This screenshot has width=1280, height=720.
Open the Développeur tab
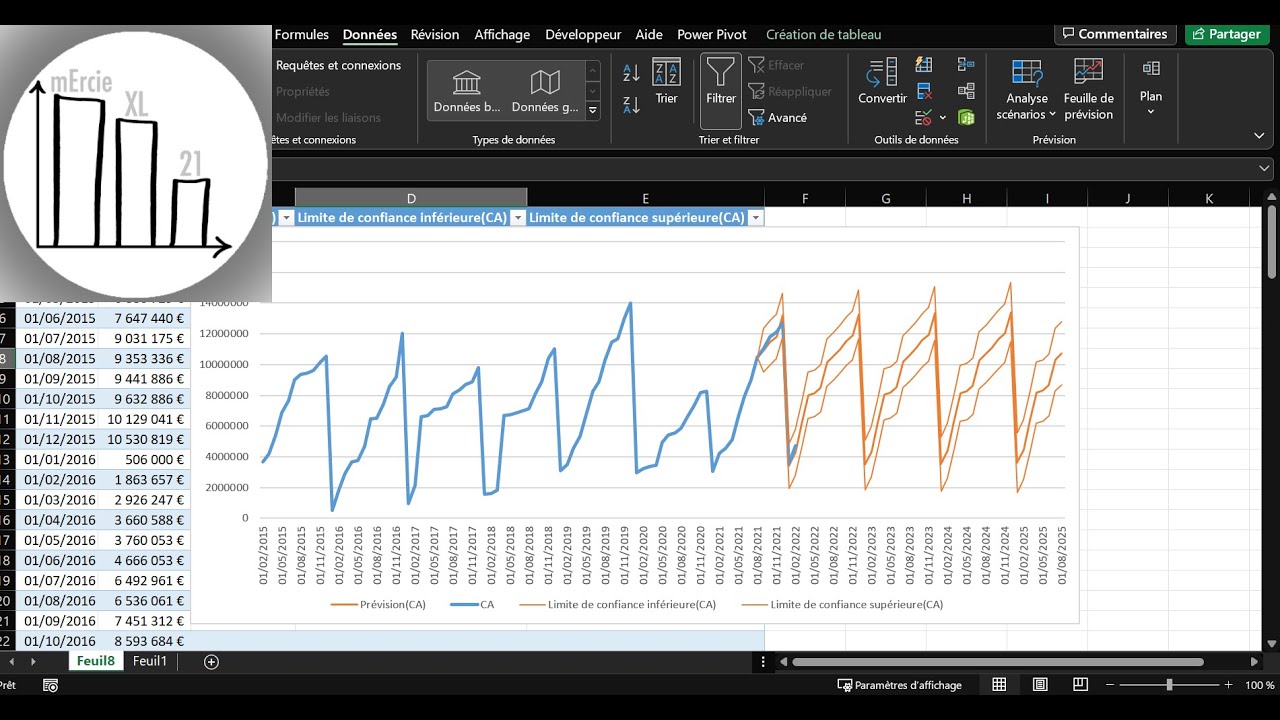point(583,34)
